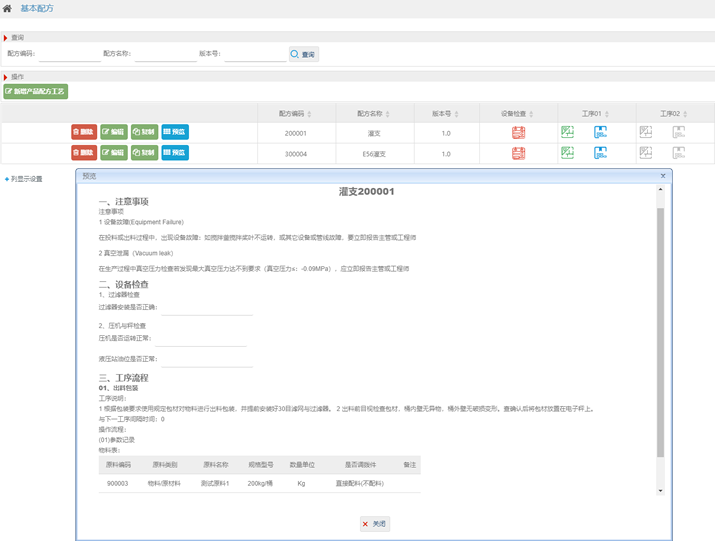Copy the recipe row 300004

pyautogui.click(x=144, y=153)
